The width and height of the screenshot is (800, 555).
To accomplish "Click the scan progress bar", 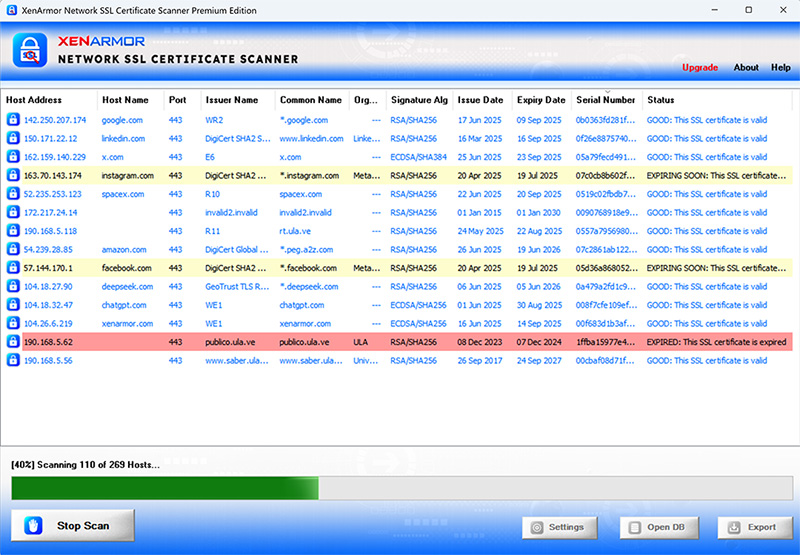I will click(x=402, y=488).
